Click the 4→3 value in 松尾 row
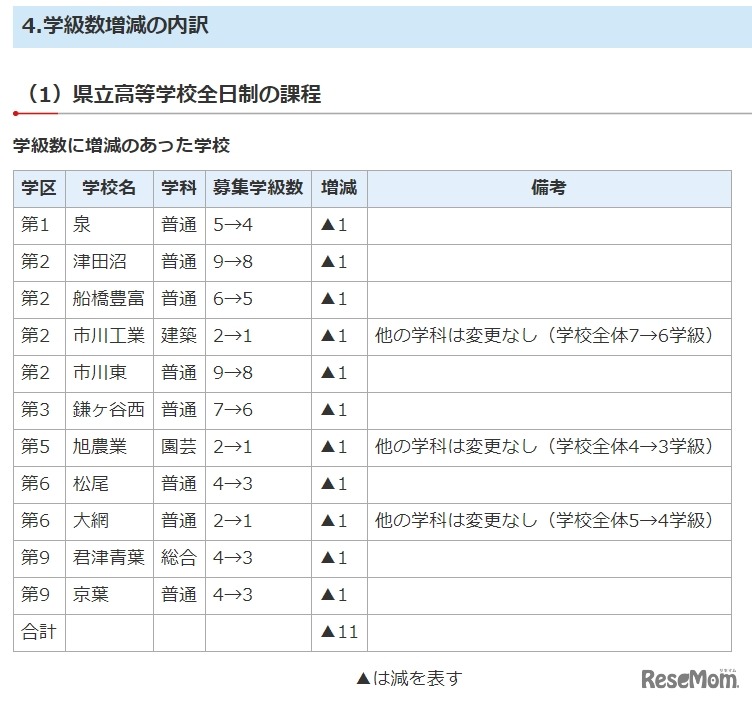Image resolution: width=752 pixels, height=702 pixels. tap(233, 483)
